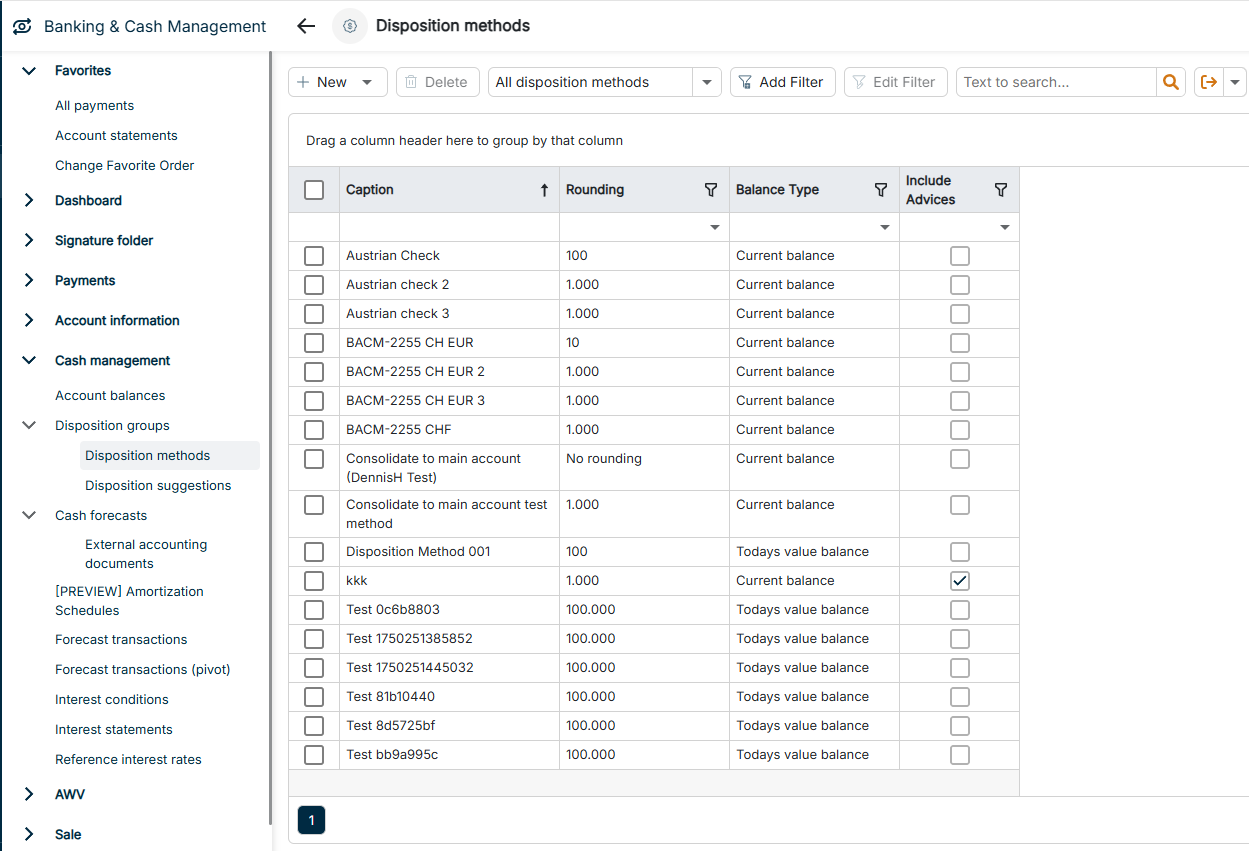
Task: Expand the AWV section
Action: [x=29, y=795]
